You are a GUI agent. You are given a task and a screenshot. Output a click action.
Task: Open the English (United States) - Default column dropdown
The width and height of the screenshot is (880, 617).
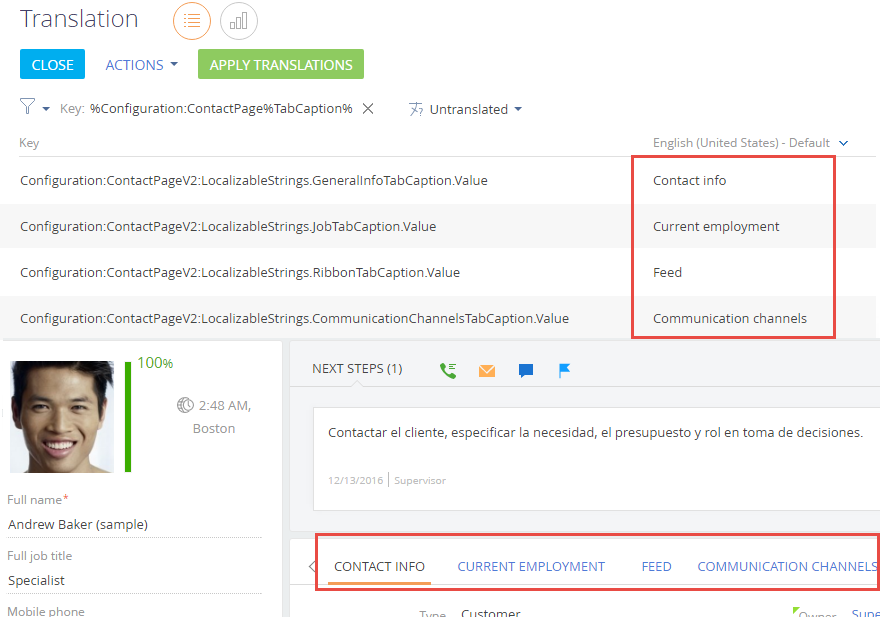pos(843,142)
